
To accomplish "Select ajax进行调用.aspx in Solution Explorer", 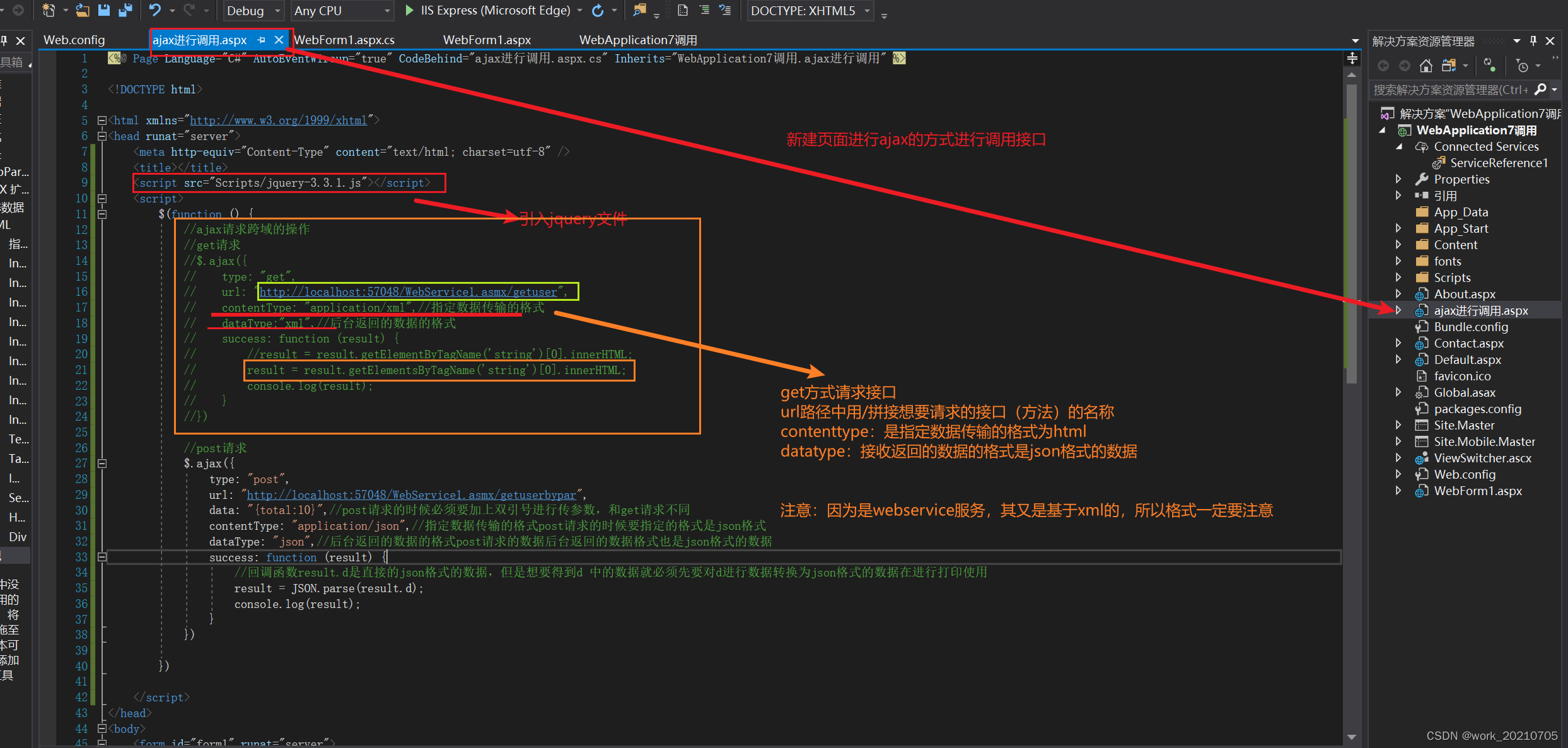I will [1481, 310].
